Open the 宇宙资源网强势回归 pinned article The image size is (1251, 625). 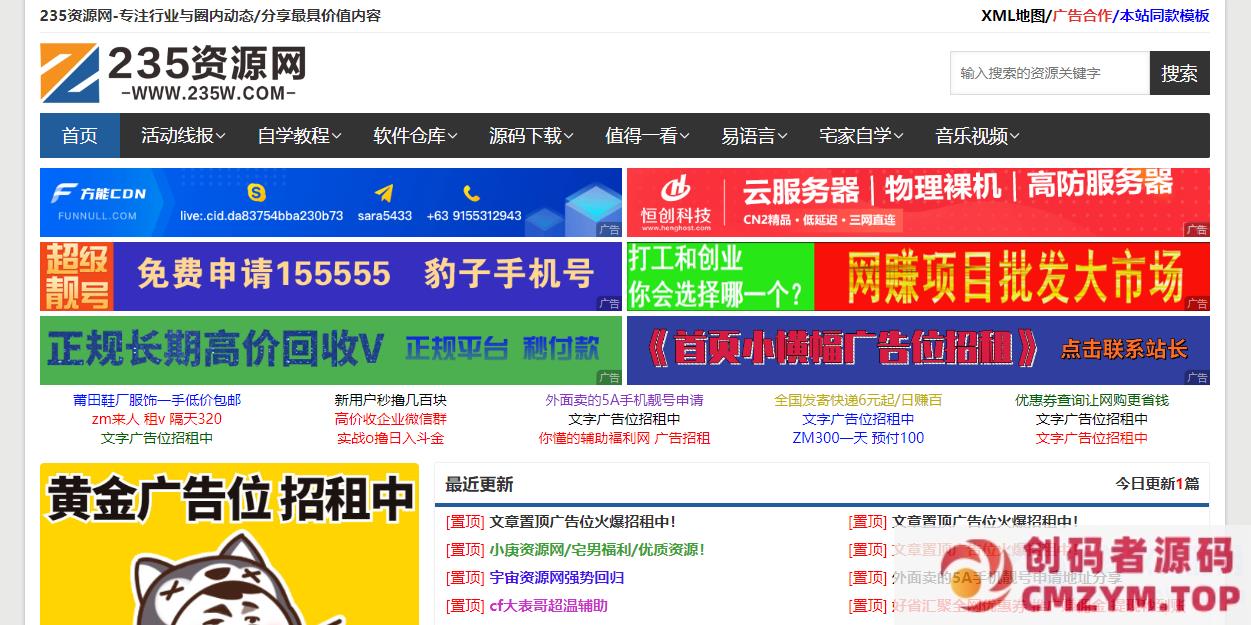[x=556, y=577]
